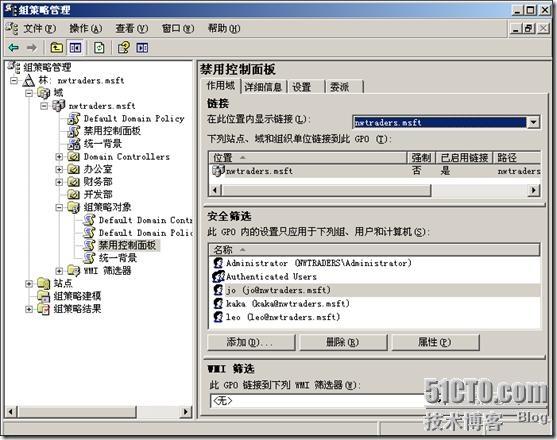Select the nwtraders.msft row in links list
The image size is (557, 440).
(375, 171)
